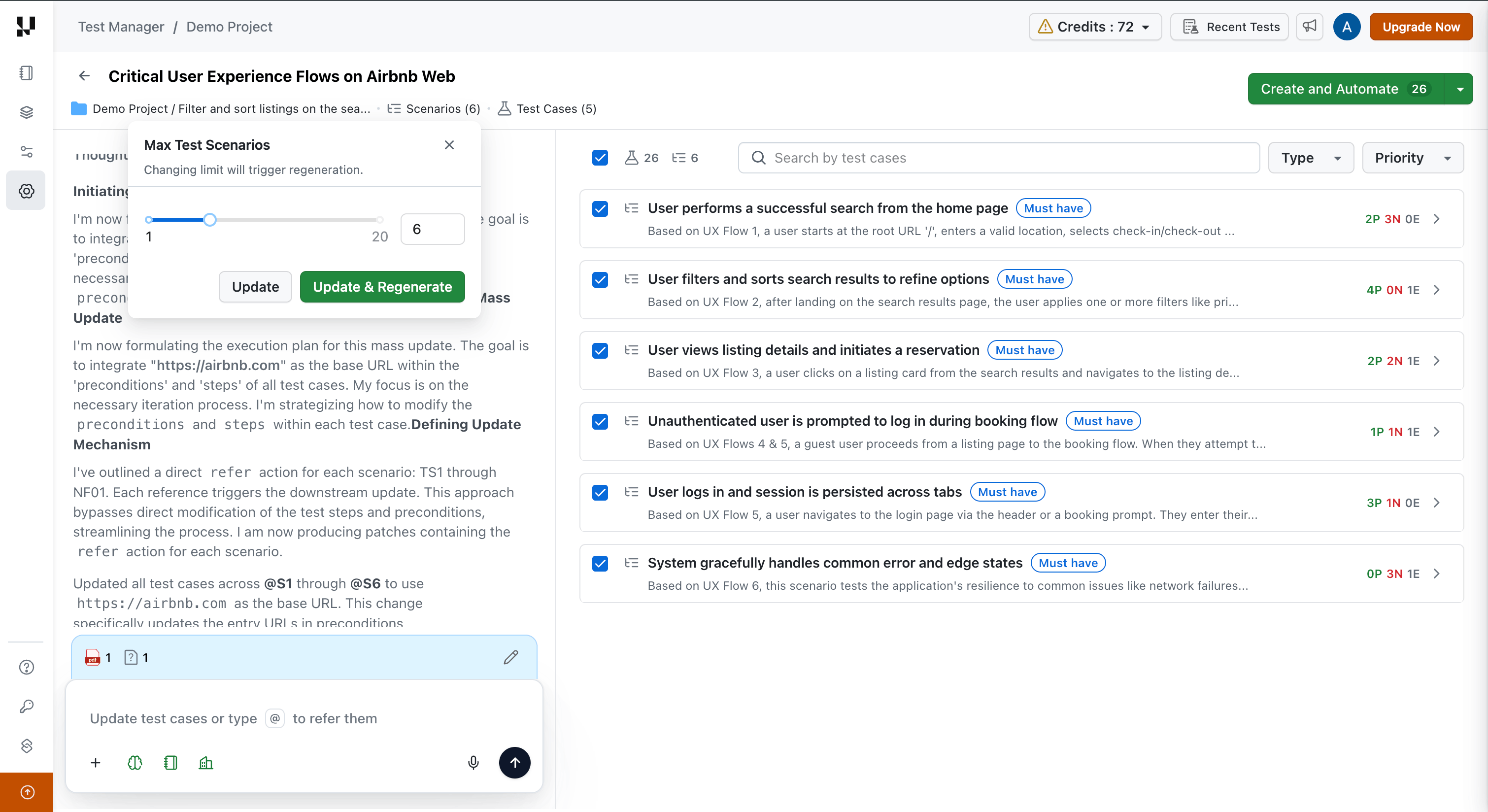Screen dimensions: 1488x812
Task: Switch to the Scenarios (6) tab
Action: click(434, 108)
